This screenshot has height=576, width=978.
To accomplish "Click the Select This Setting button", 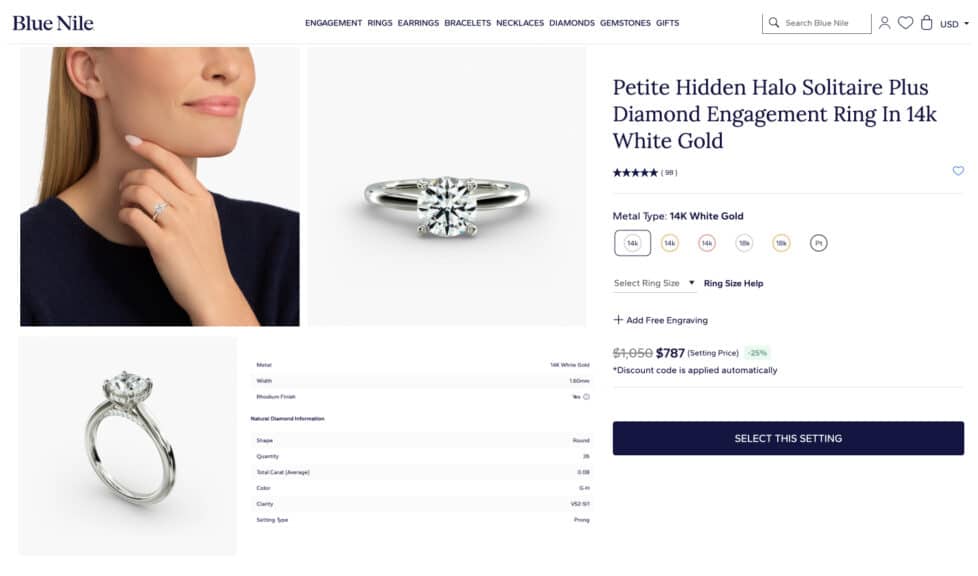I will (x=788, y=438).
